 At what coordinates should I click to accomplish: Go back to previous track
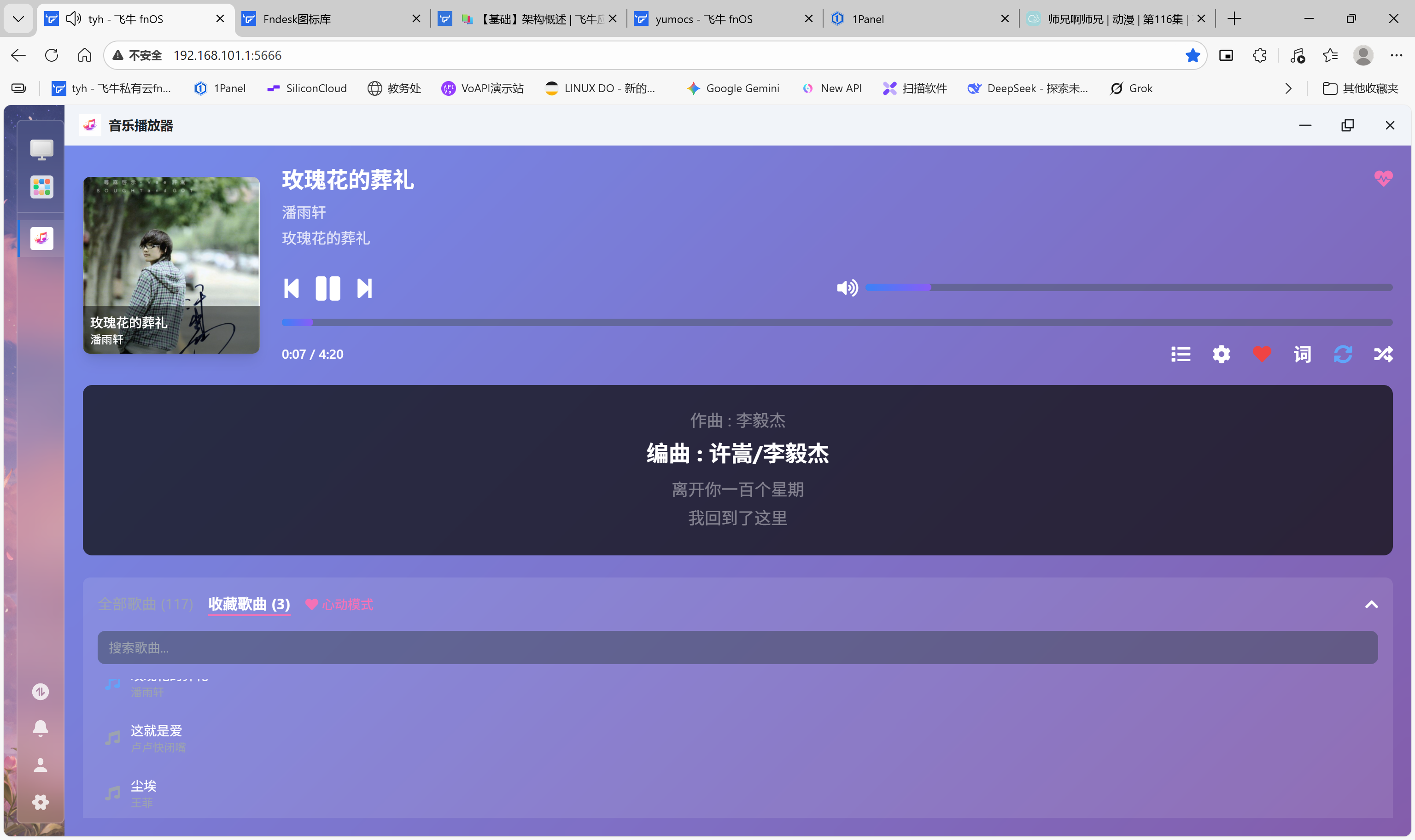(292, 288)
